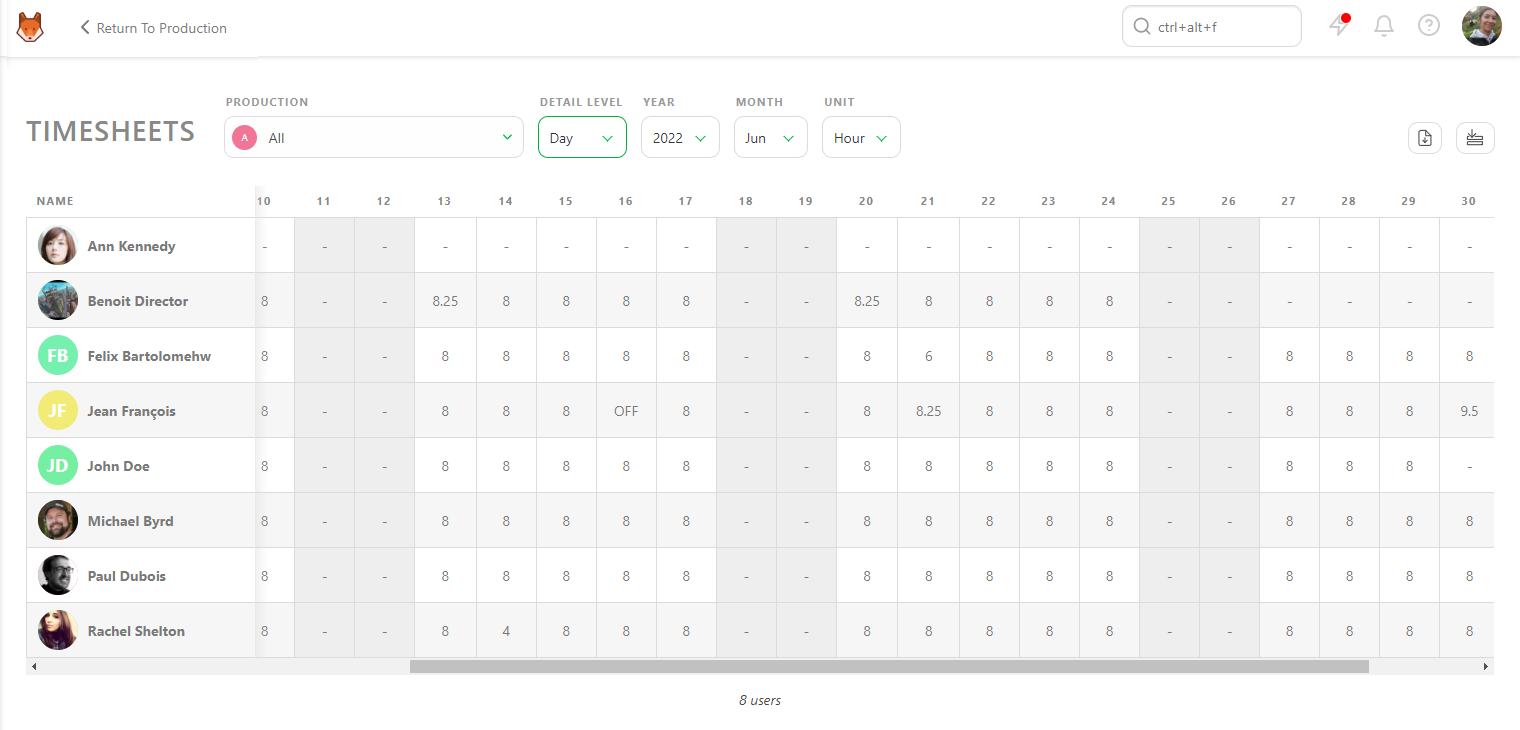Click Jean François's 8.25 cell on day 21
Image resolution: width=1520 pixels, height=730 pixels.
pyautogui.click(x=928, y=411)
